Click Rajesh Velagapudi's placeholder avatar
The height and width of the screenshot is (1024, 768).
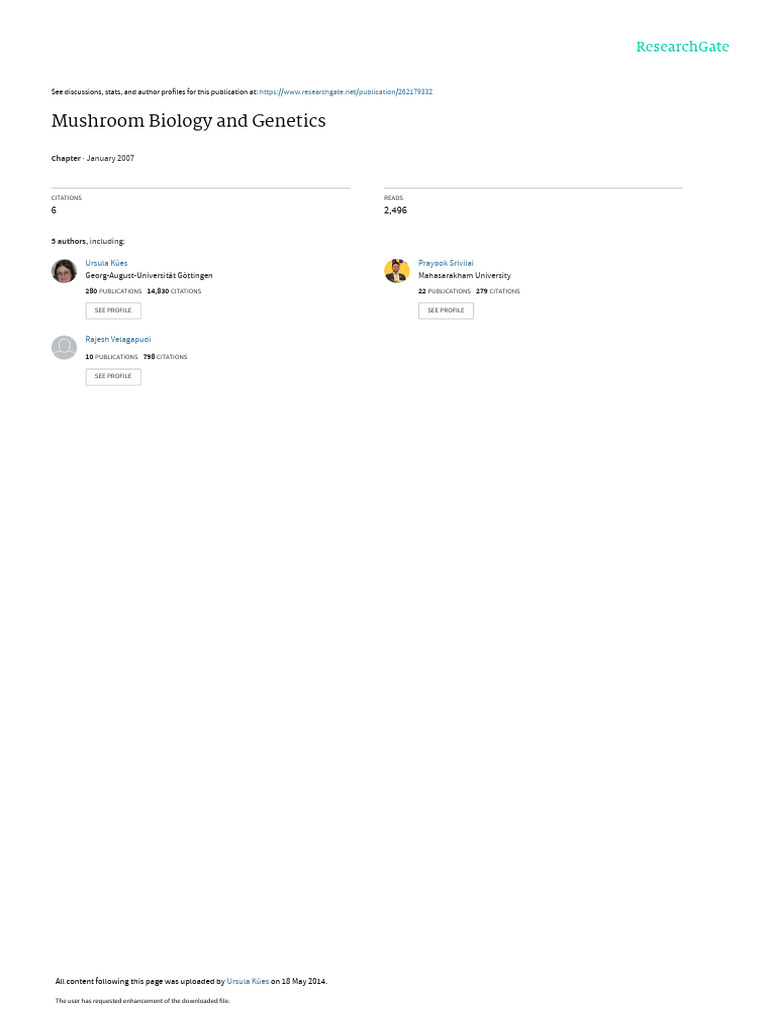pos(64,347)
